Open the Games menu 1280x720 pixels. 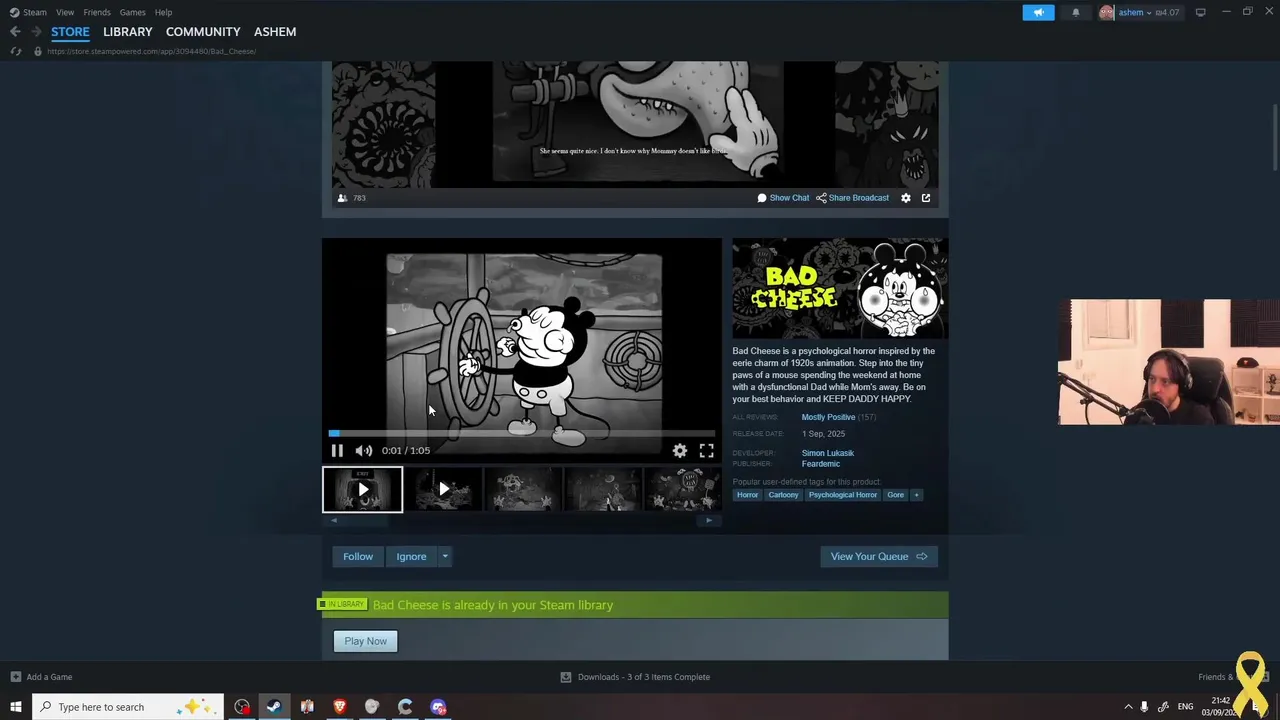tap(133, 12)
